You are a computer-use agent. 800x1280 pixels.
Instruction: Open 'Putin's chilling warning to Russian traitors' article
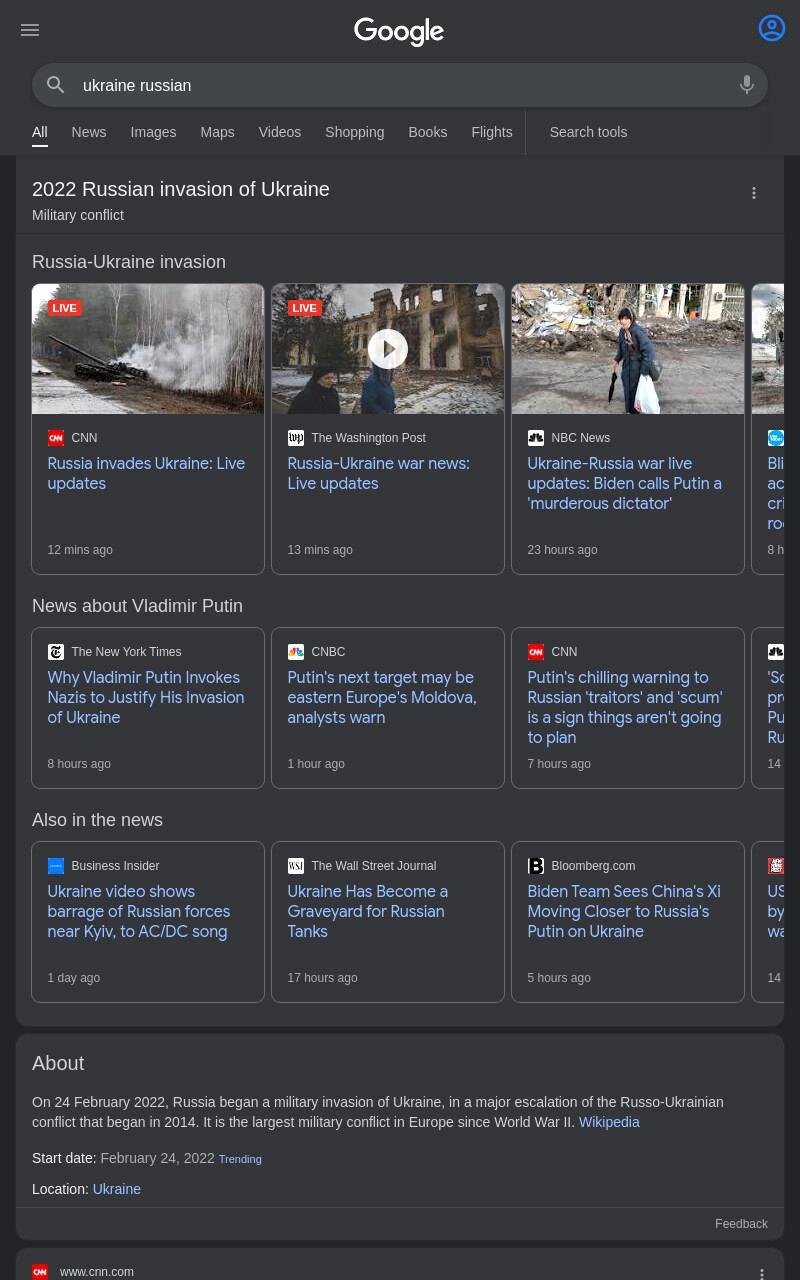coord(624,708)
